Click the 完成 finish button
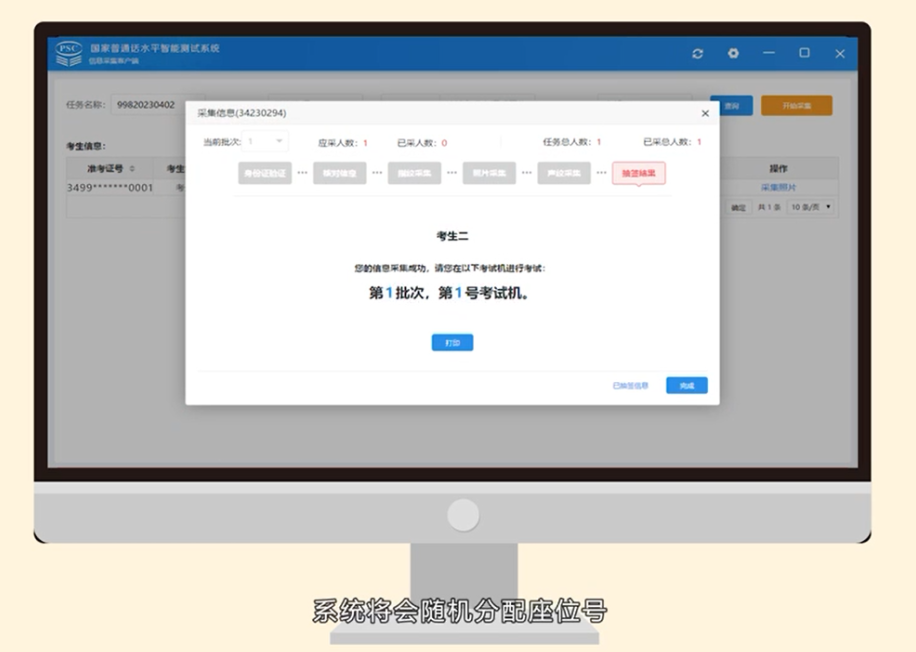This screenshot has width=916, height=652. point(686,385)
